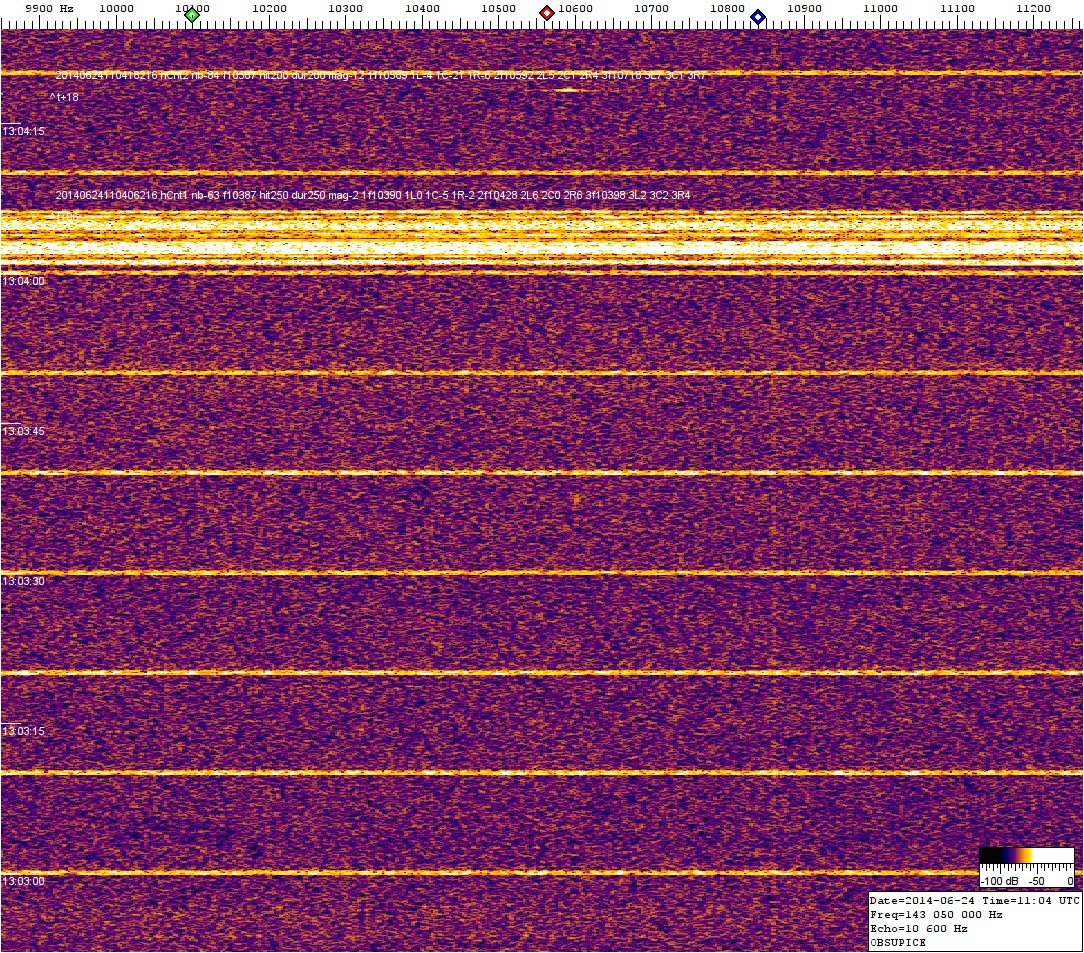The image size is (1084, 953).
Task: Click the dB color scale gradient bar
Action: 1026,855
